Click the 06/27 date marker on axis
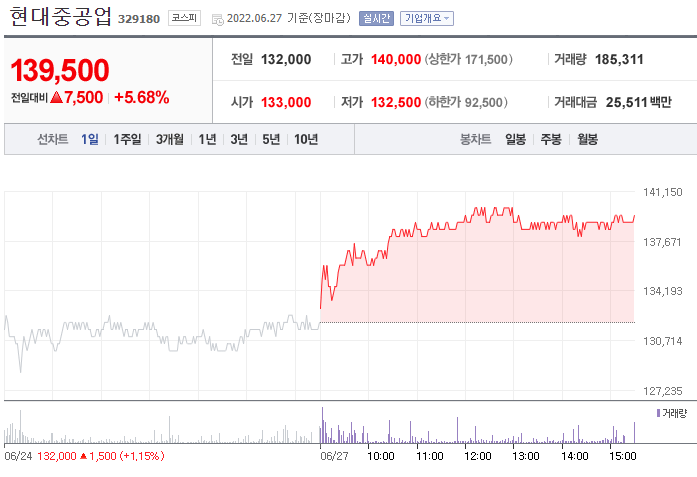This screenshot has height=477, width=697. [334, 456]
